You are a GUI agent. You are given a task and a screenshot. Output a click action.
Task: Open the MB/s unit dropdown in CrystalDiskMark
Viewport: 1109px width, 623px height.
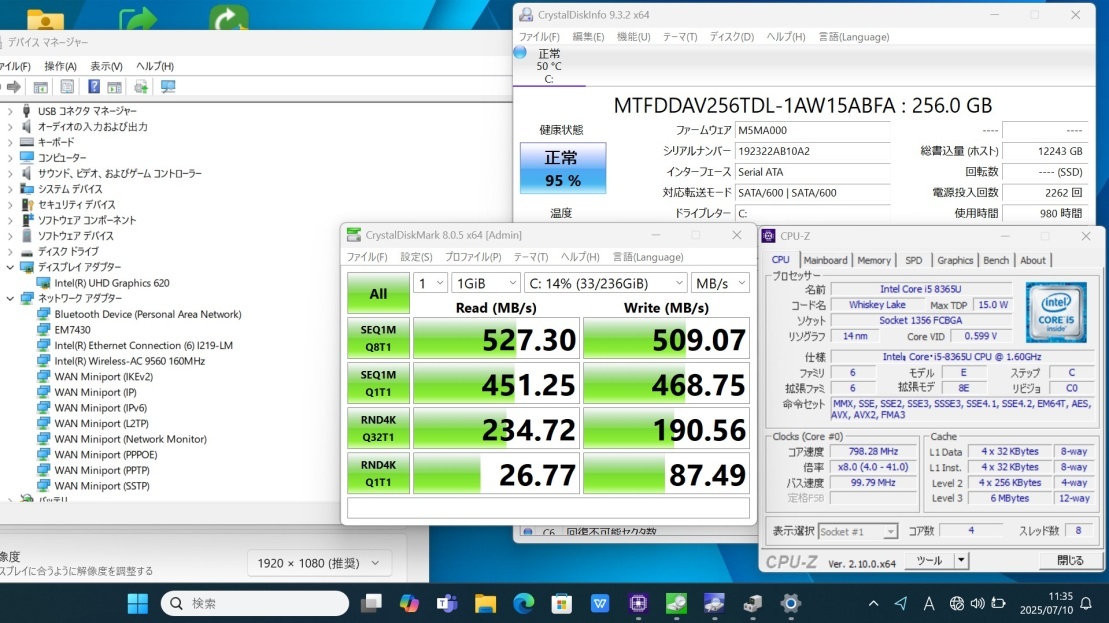click(720, 283)
